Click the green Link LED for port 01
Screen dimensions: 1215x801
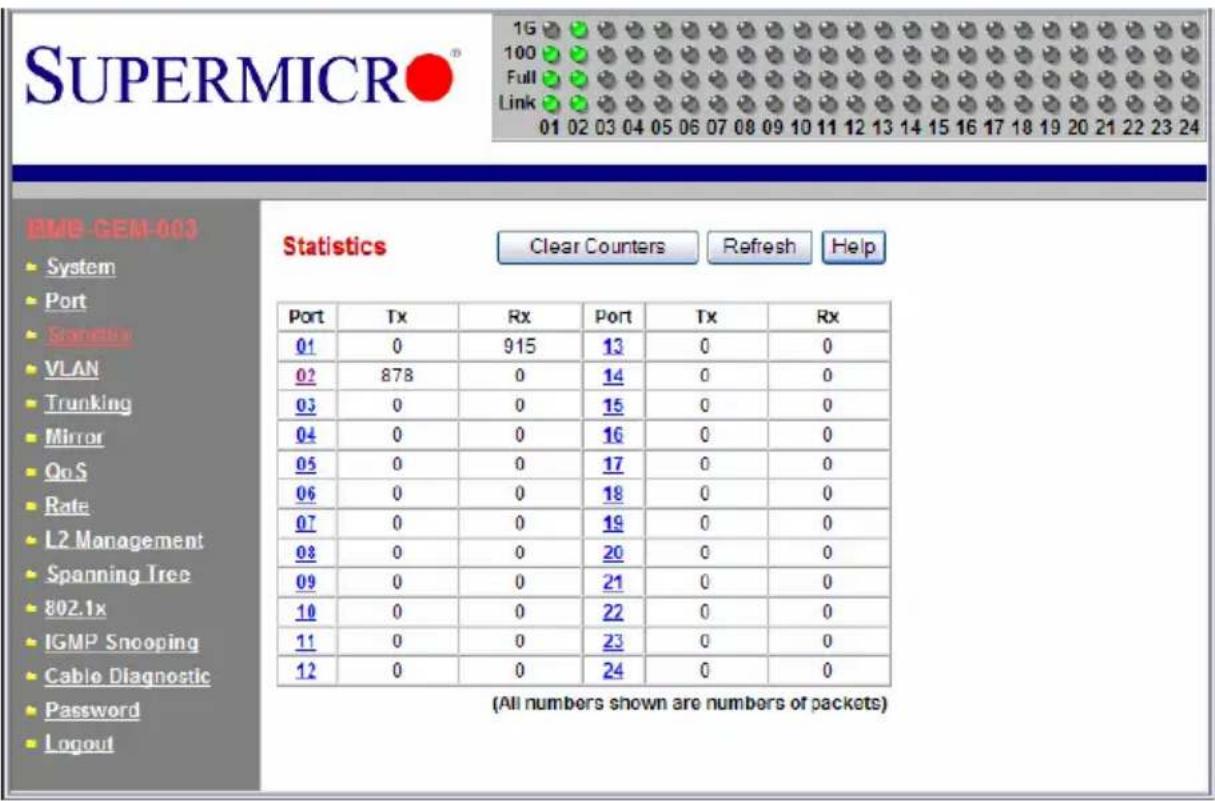coord(549,103)
